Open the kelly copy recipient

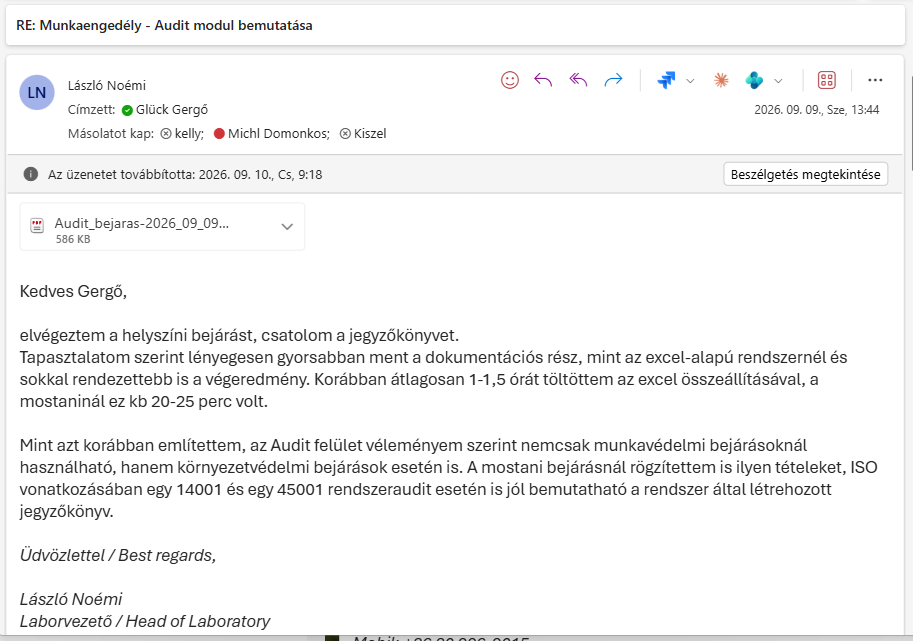(x=189, y=133)
